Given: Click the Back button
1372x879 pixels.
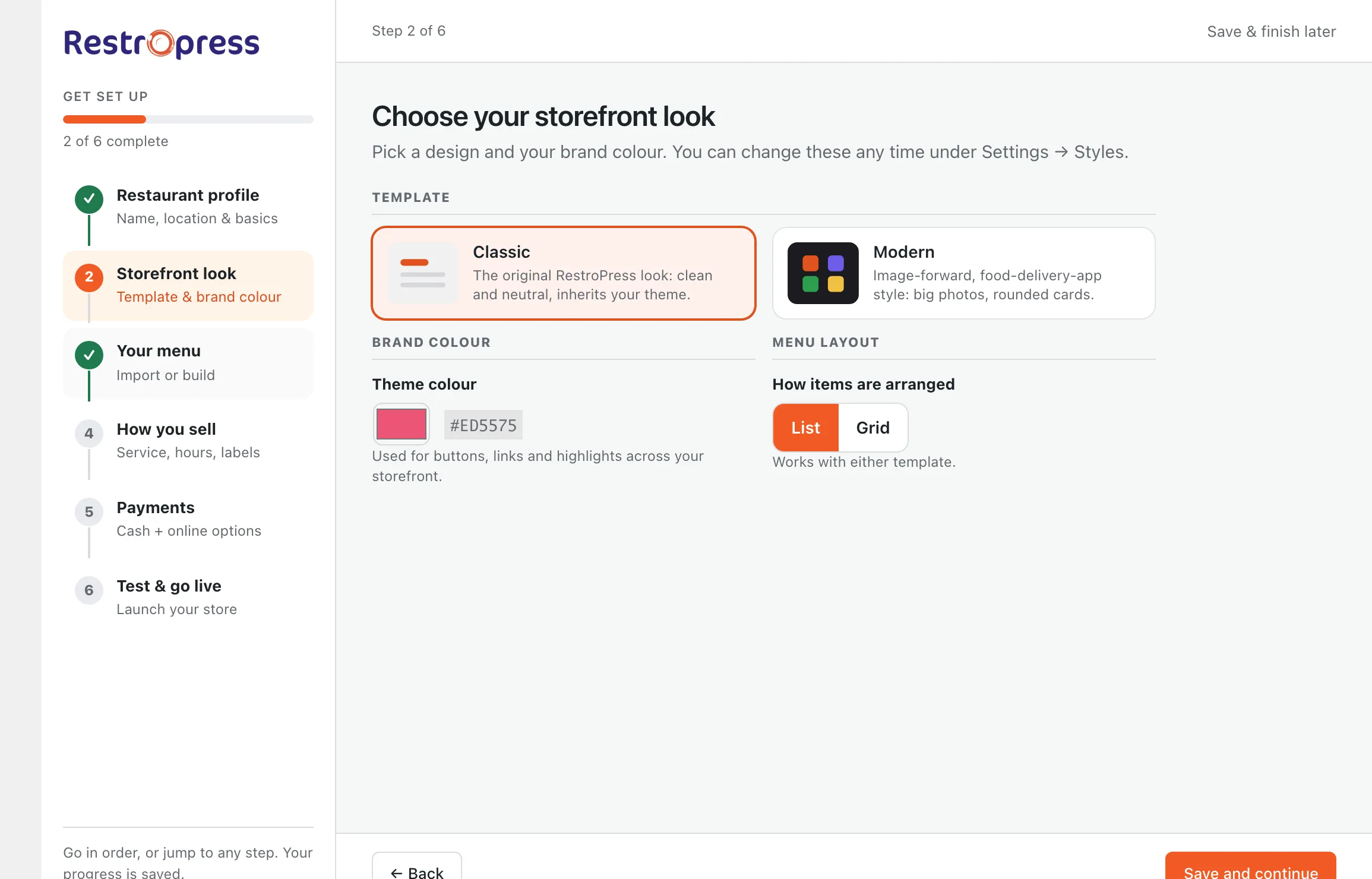Looking at the screenshot, I should [417, 867].
